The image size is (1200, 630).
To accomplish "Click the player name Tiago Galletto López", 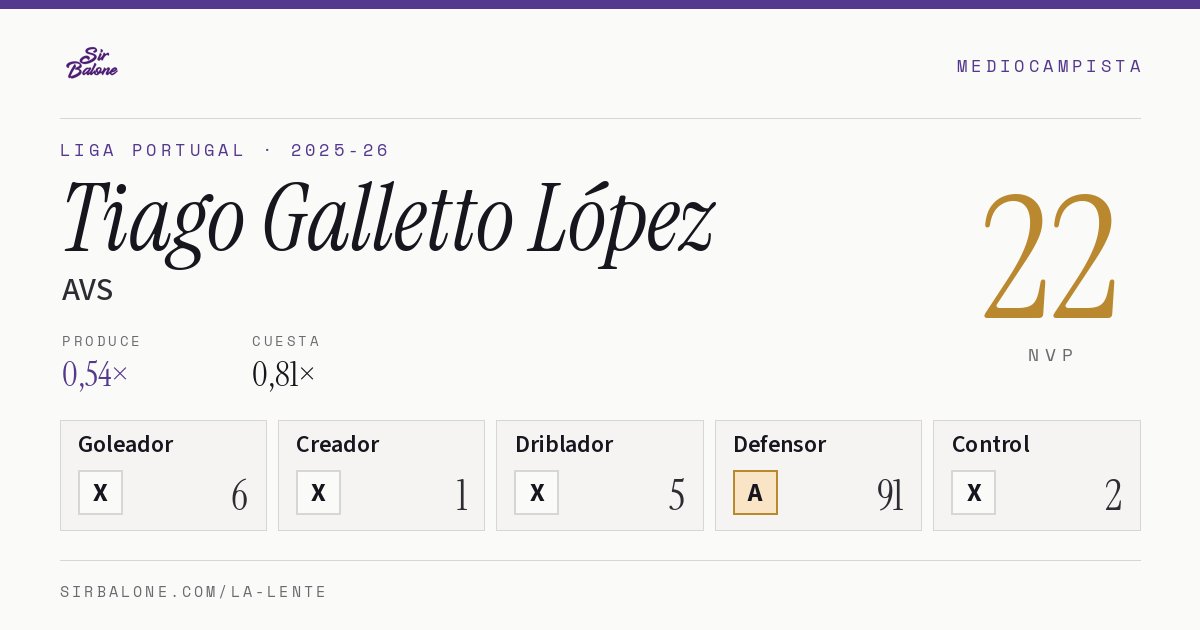I will click(388, 220).
